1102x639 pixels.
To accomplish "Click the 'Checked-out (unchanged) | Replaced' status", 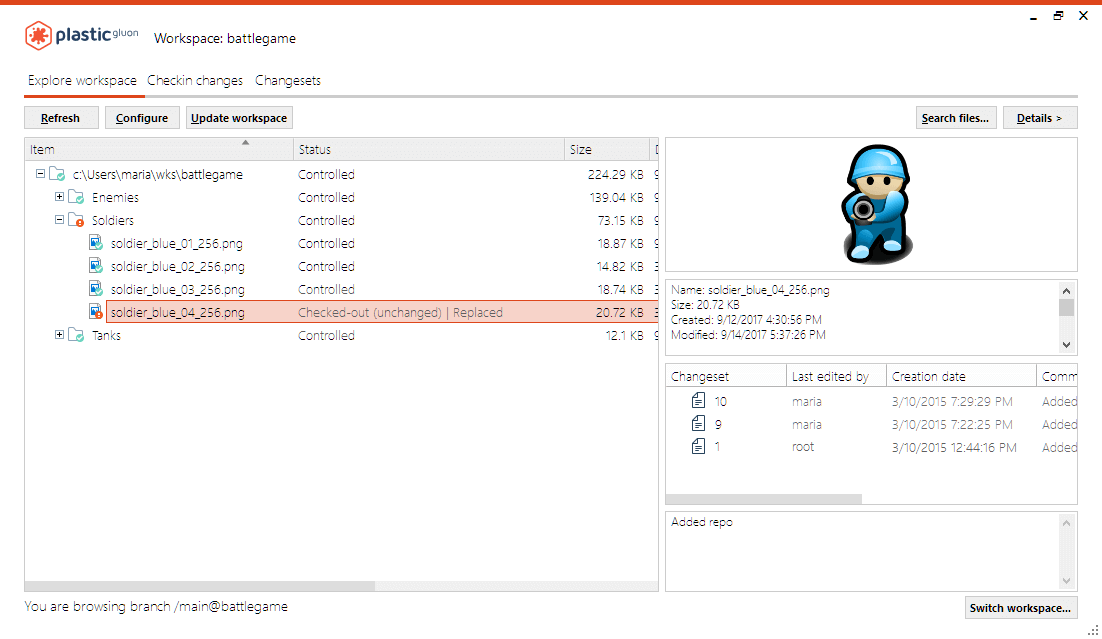I will click(x=400, y=313).
